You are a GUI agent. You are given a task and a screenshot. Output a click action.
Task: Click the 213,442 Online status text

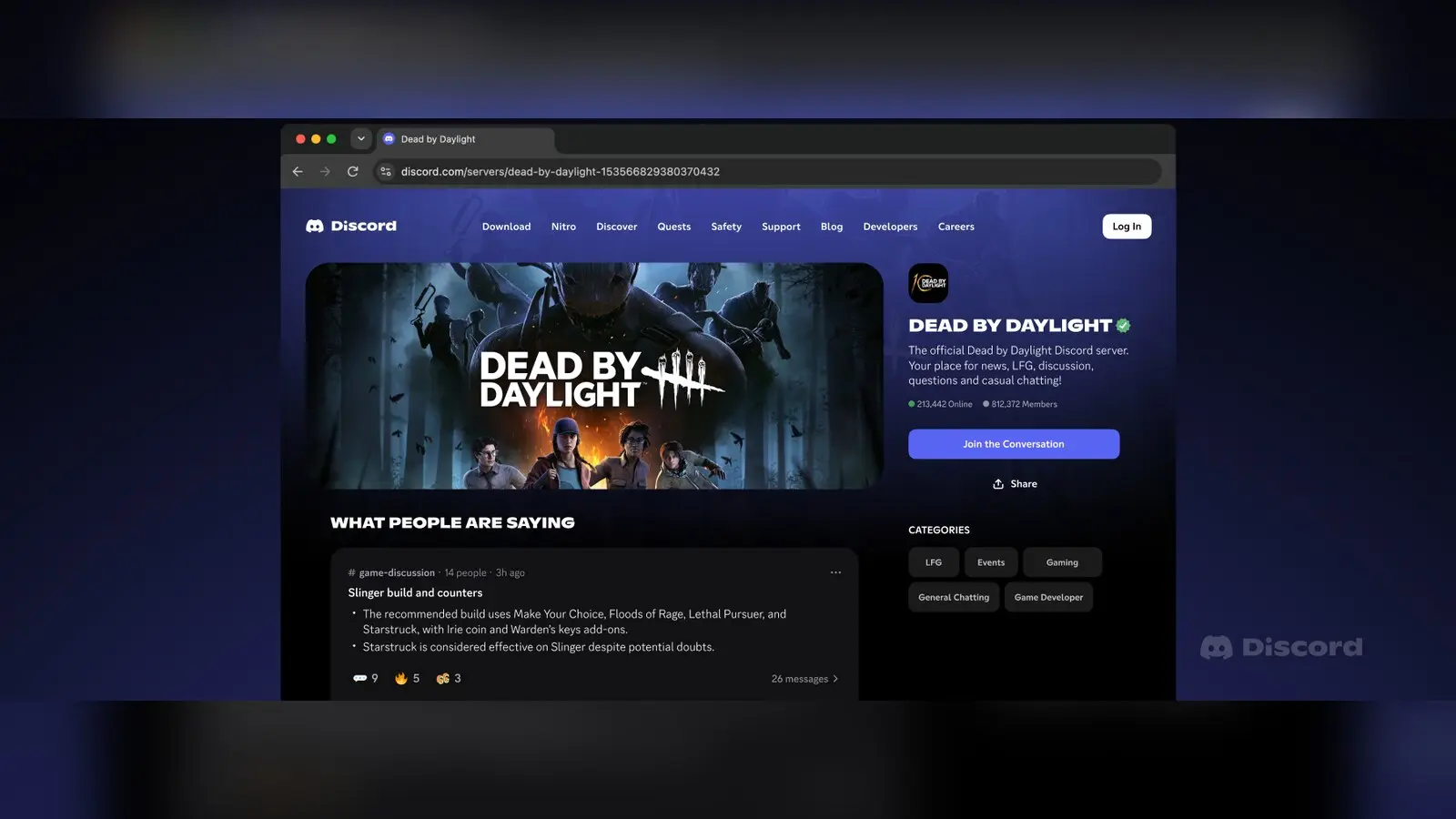tap(940, 404)
